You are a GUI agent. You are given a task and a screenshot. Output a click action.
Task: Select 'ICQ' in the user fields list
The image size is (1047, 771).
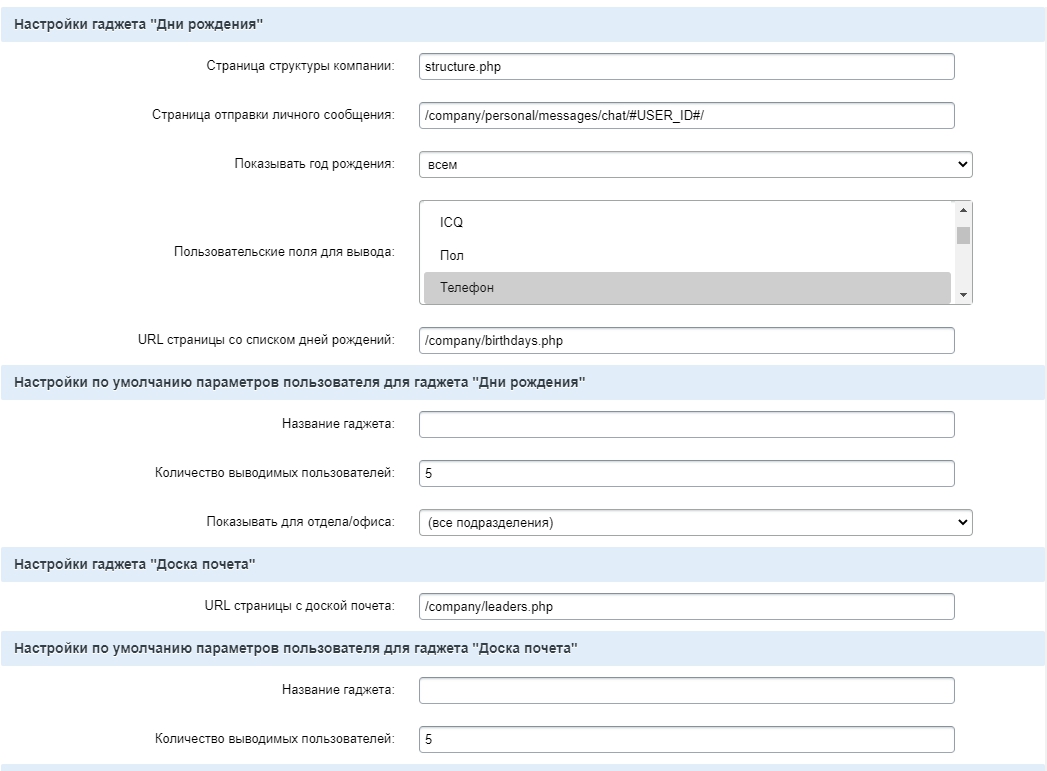click(x=687, y=222)
